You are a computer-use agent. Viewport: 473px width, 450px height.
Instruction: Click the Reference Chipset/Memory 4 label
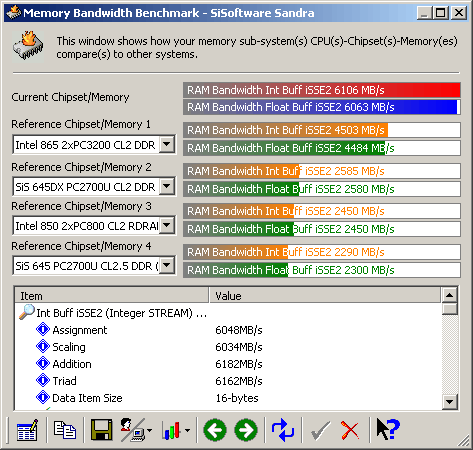[81, 246]
